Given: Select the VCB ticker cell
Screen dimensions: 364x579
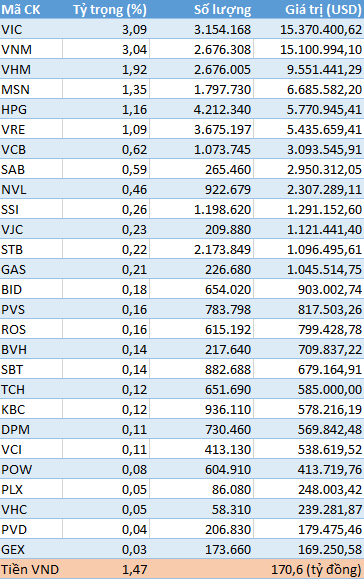Looking at the screenshot, I should pos(31,149).
